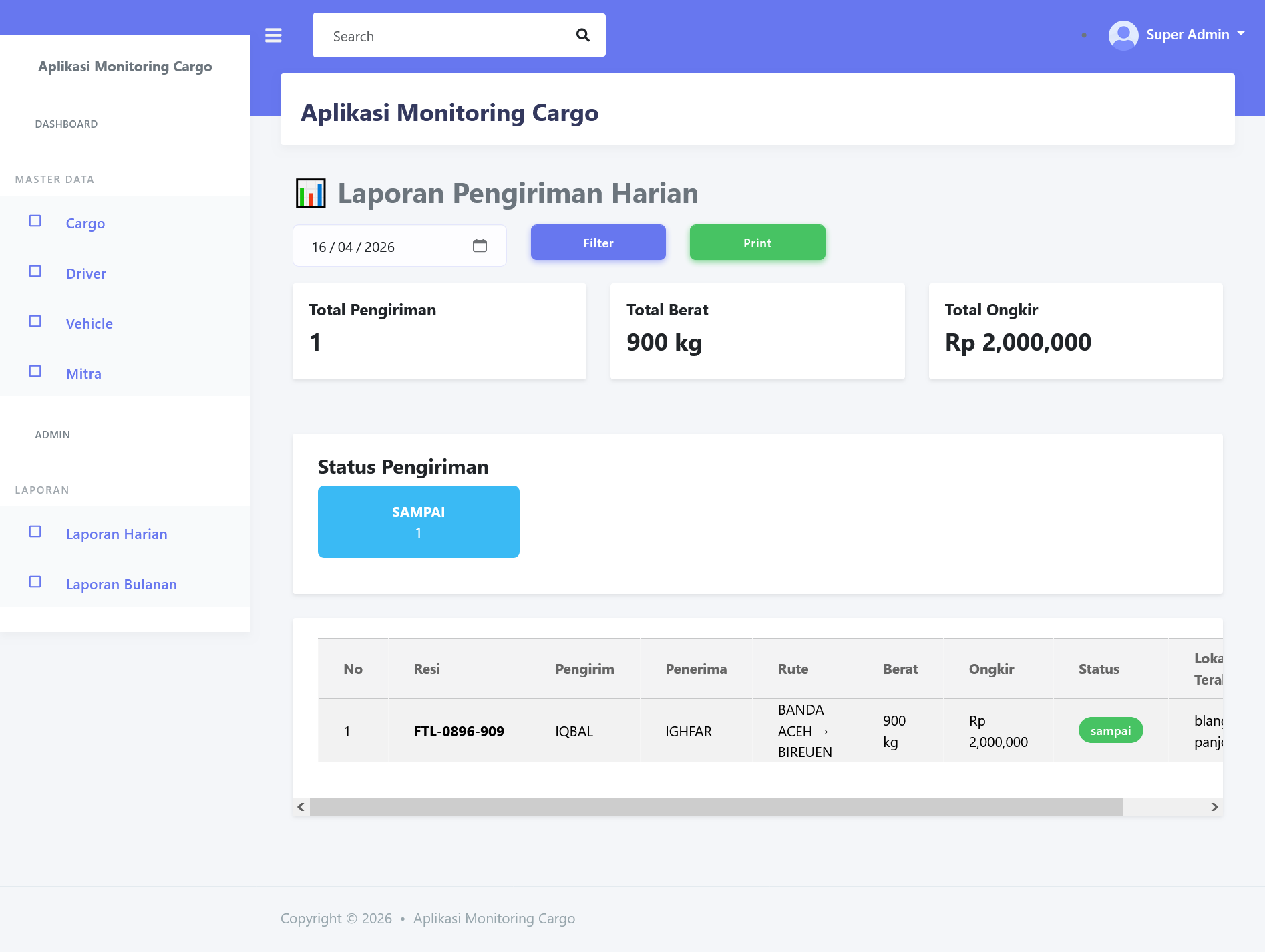Click the hamburger menu icon
Viewport: 1265px width, 952px height.
pos(273,35)
